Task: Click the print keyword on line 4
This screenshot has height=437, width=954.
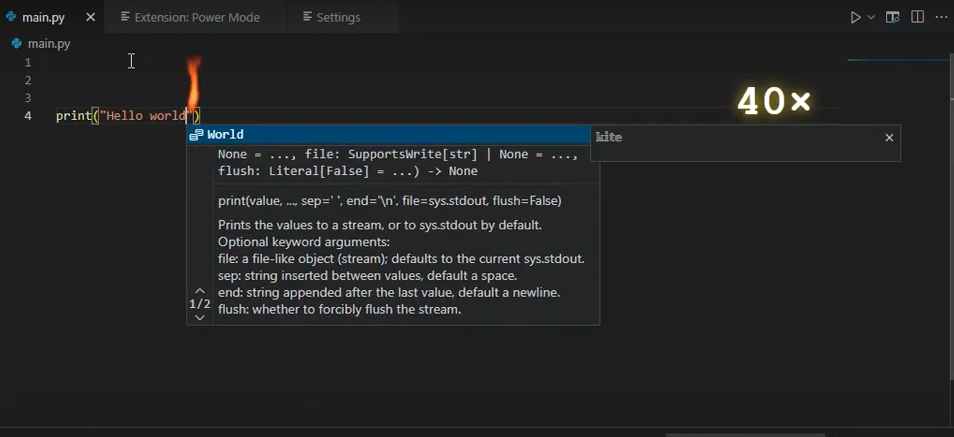Action: [73, 116]
